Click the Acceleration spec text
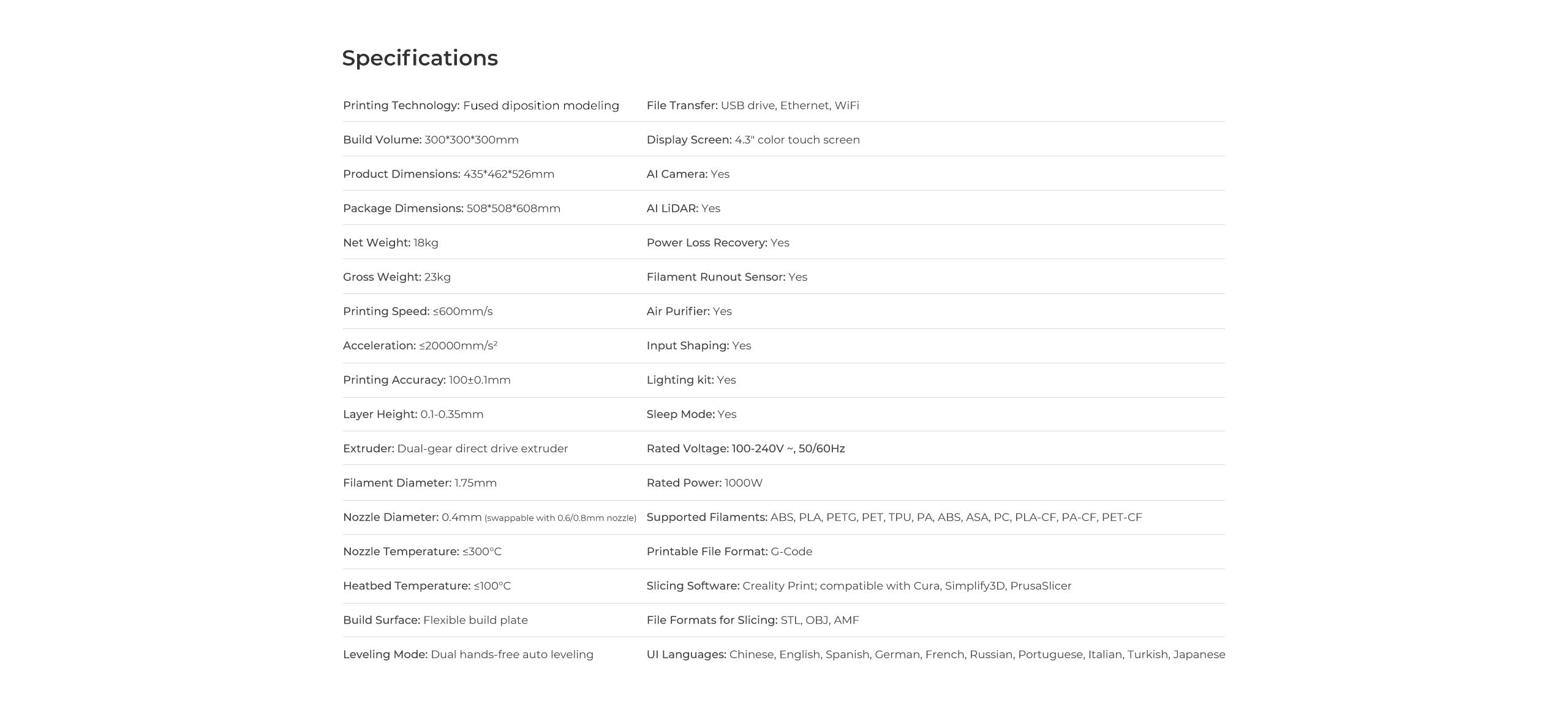The image size is (1568, 723). point(420,346)
